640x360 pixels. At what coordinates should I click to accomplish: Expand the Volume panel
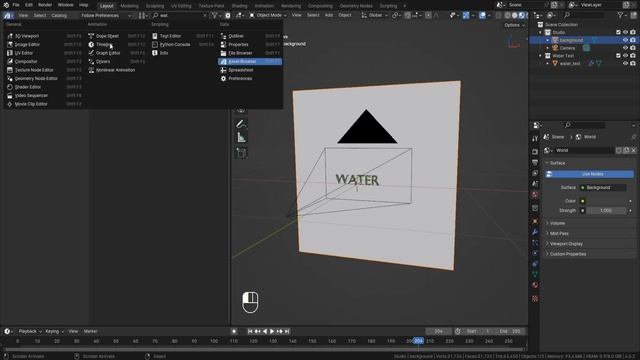click(589, 223)
